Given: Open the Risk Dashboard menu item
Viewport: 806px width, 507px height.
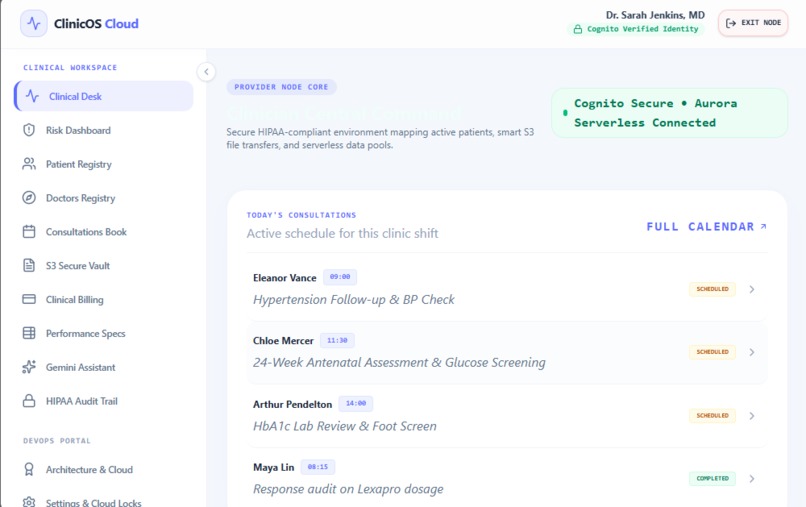Looking at the screenshot, I should coord(104,130).
